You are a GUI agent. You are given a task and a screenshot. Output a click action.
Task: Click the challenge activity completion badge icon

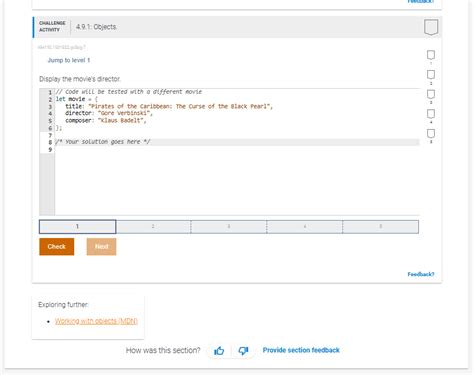click(x=431, y=27)
